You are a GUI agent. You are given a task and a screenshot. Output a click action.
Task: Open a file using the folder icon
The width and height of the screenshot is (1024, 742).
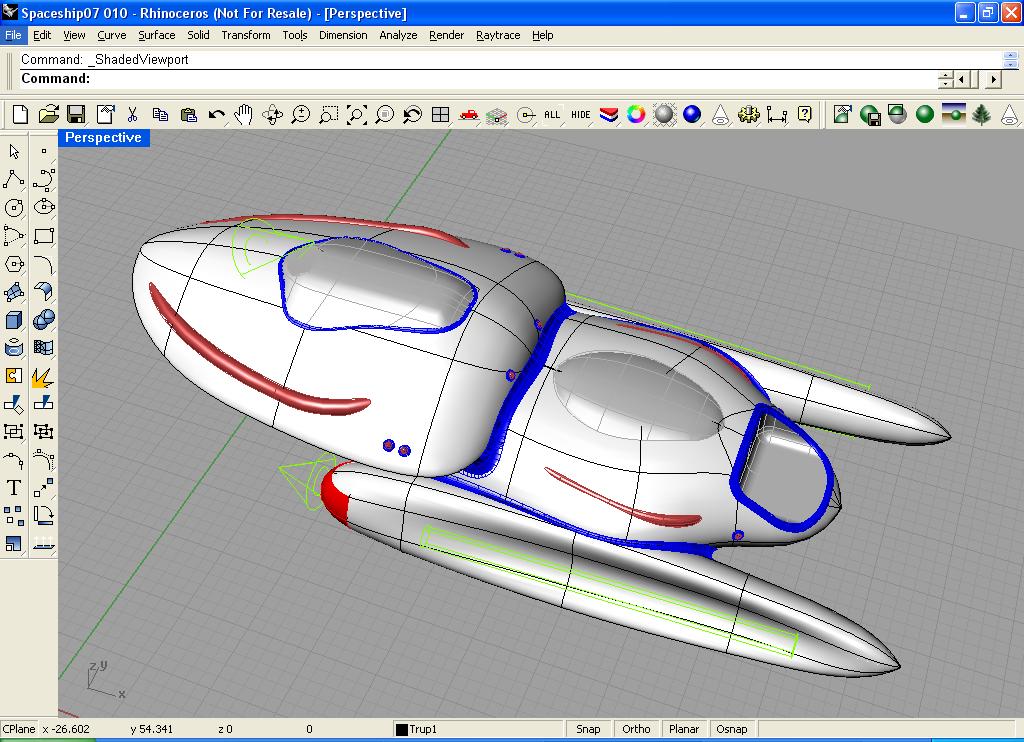(x=48, y=115)
